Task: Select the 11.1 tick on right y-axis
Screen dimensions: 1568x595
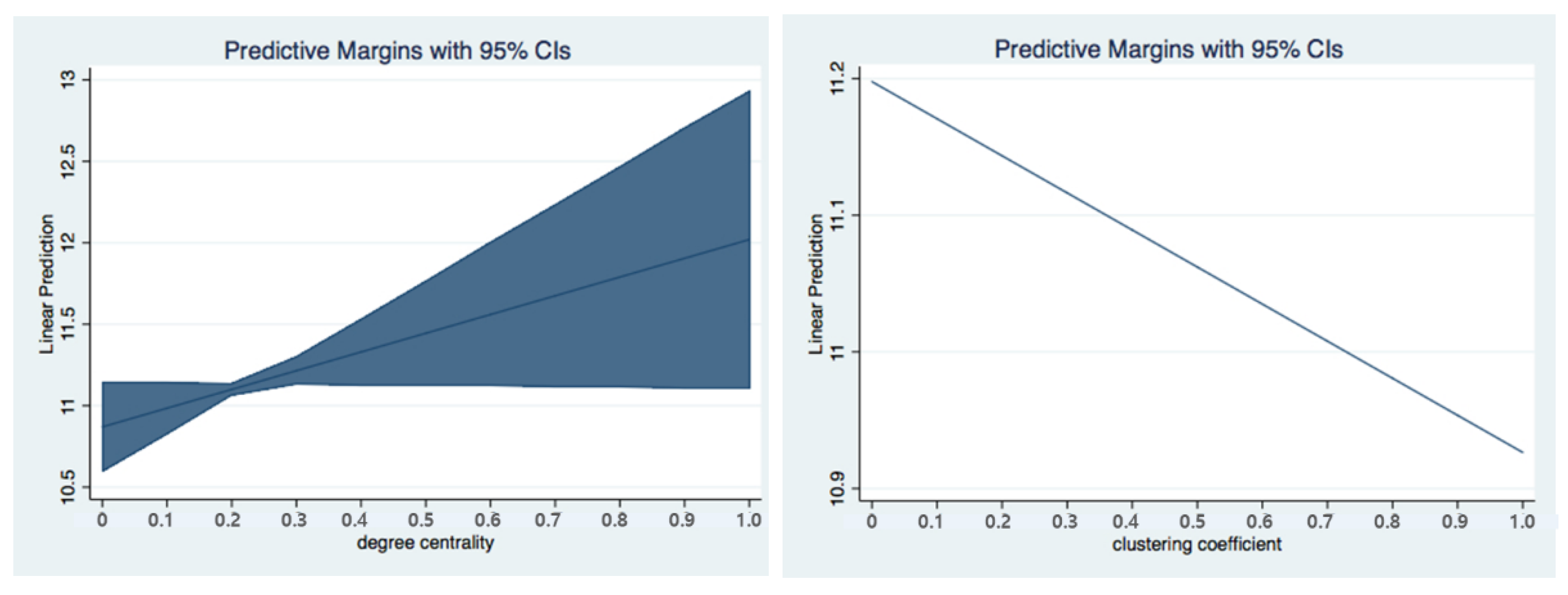Action: tap(838, 215)
